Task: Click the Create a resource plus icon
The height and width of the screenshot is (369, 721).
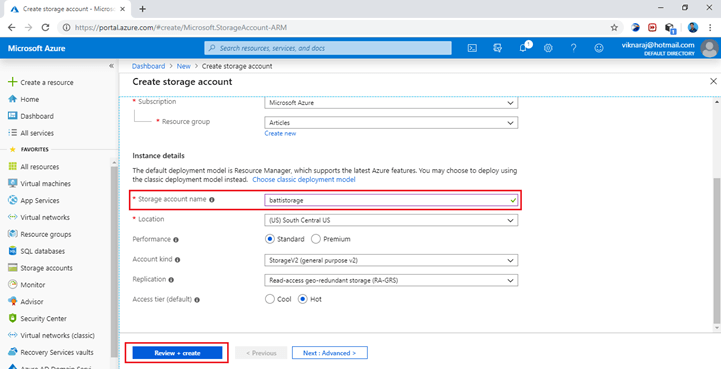Action: click(x=13, y=82)
